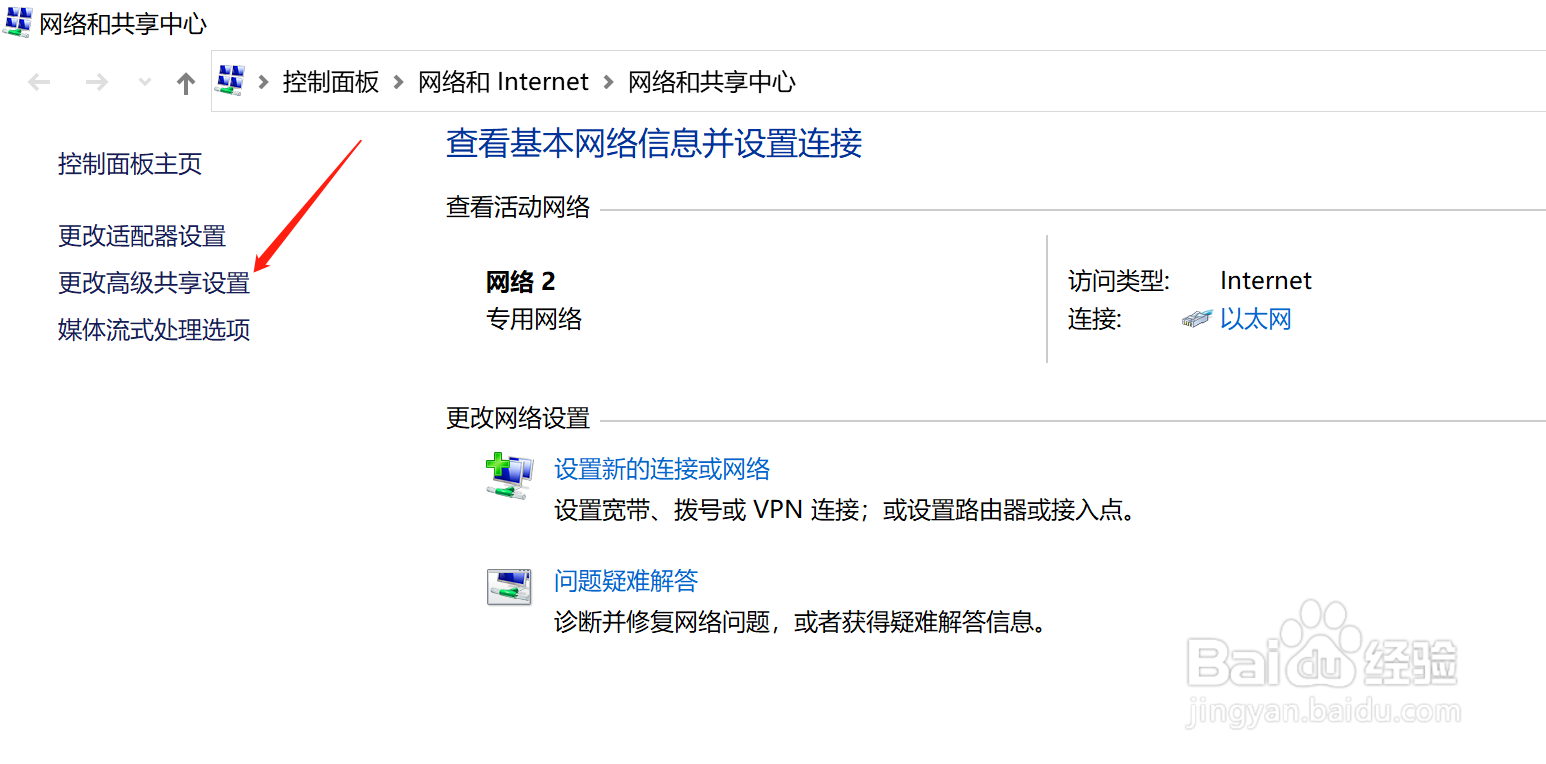Click the address bar network icon

(x=231, y=81)
